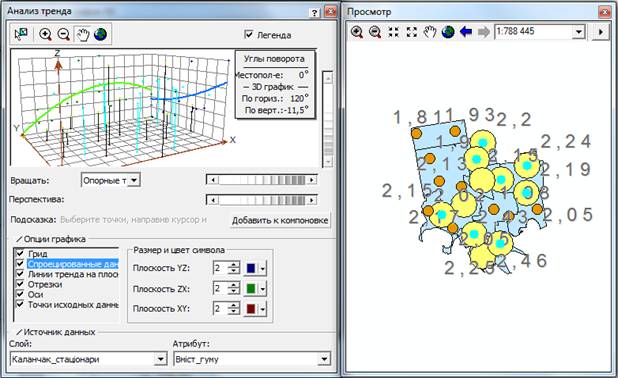Click the dark red XY plane color swatch
The image size is (618, 378).
point(251,309)
